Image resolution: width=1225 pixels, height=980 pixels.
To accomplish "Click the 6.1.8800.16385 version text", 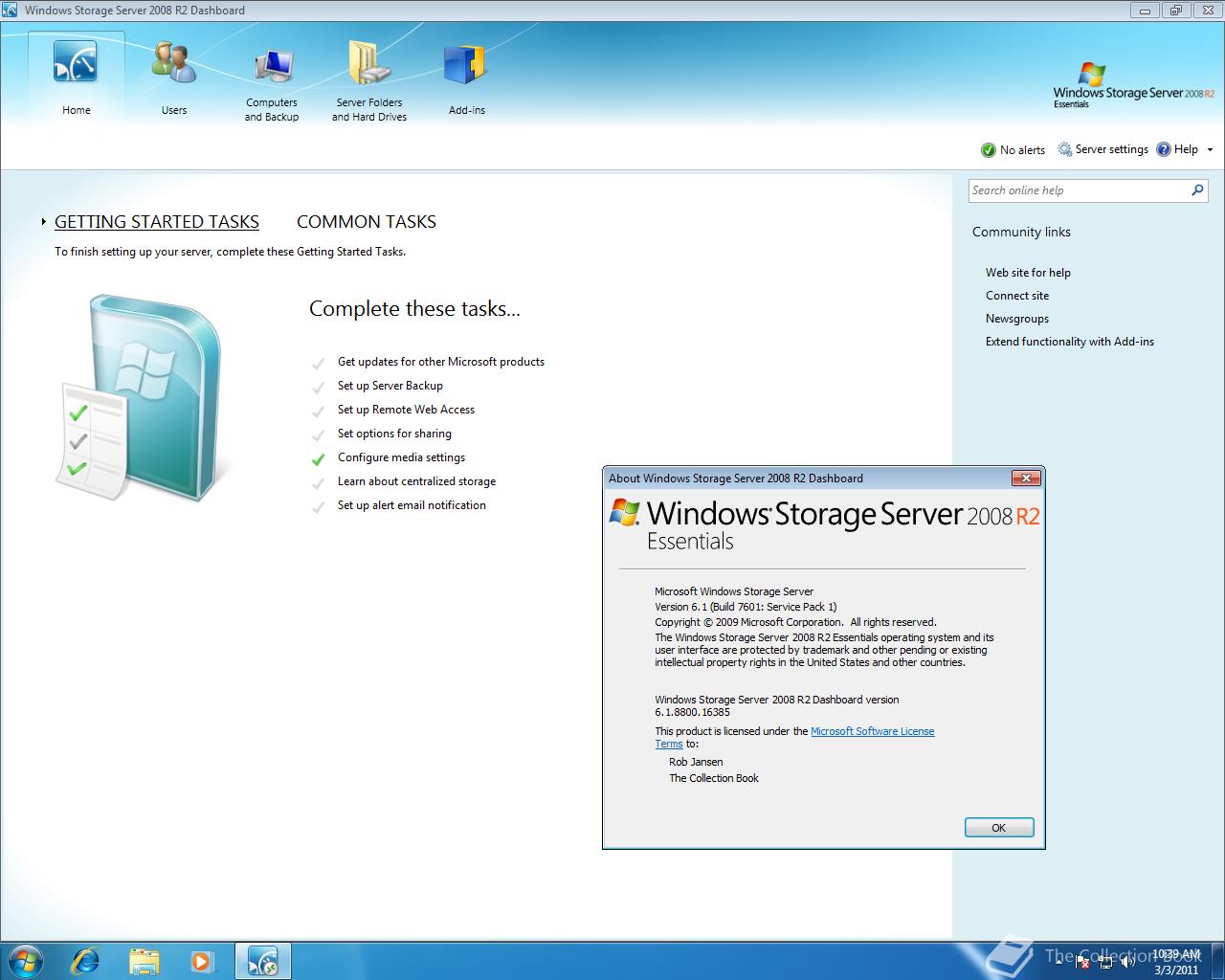I will click(x=692, y=712).
